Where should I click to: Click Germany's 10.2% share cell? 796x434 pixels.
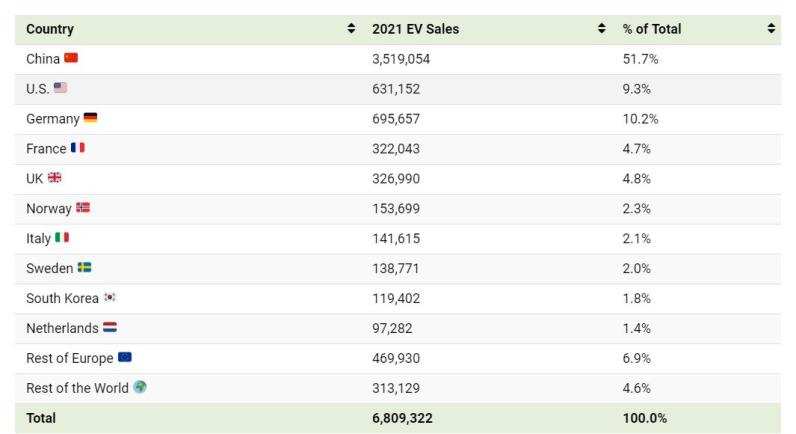tap(640, 119)
